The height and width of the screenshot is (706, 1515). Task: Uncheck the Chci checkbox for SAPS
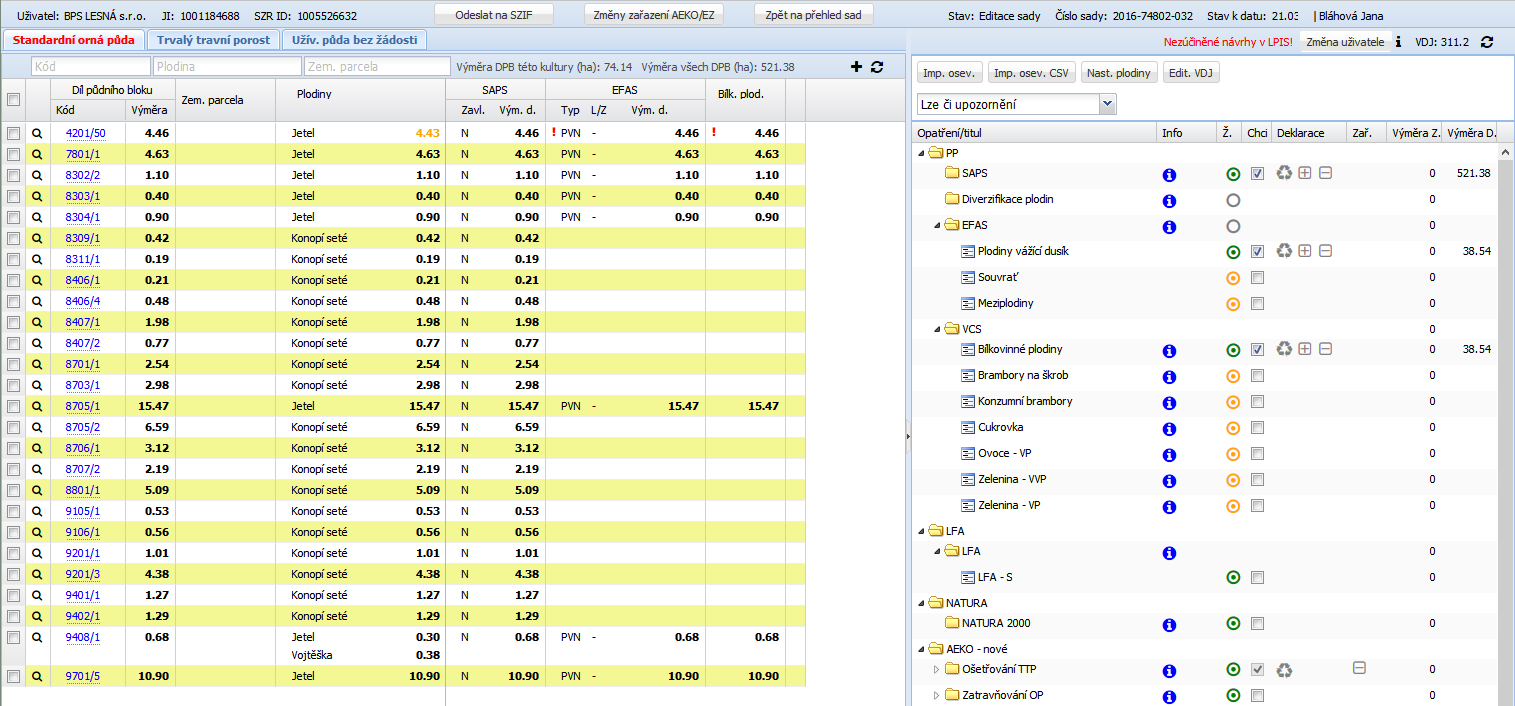[x=1257, y=174]
